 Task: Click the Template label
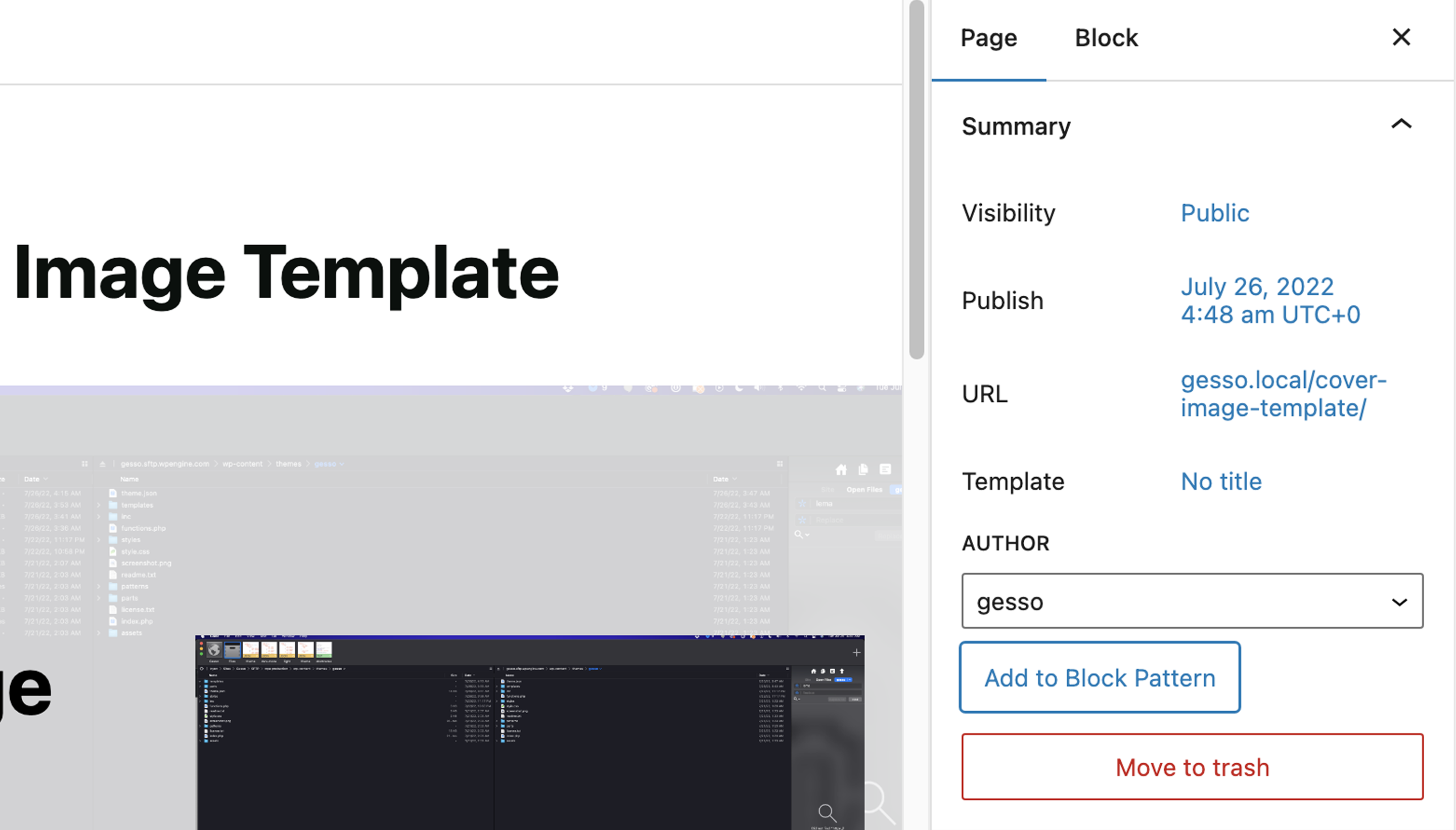(1013, 482)
